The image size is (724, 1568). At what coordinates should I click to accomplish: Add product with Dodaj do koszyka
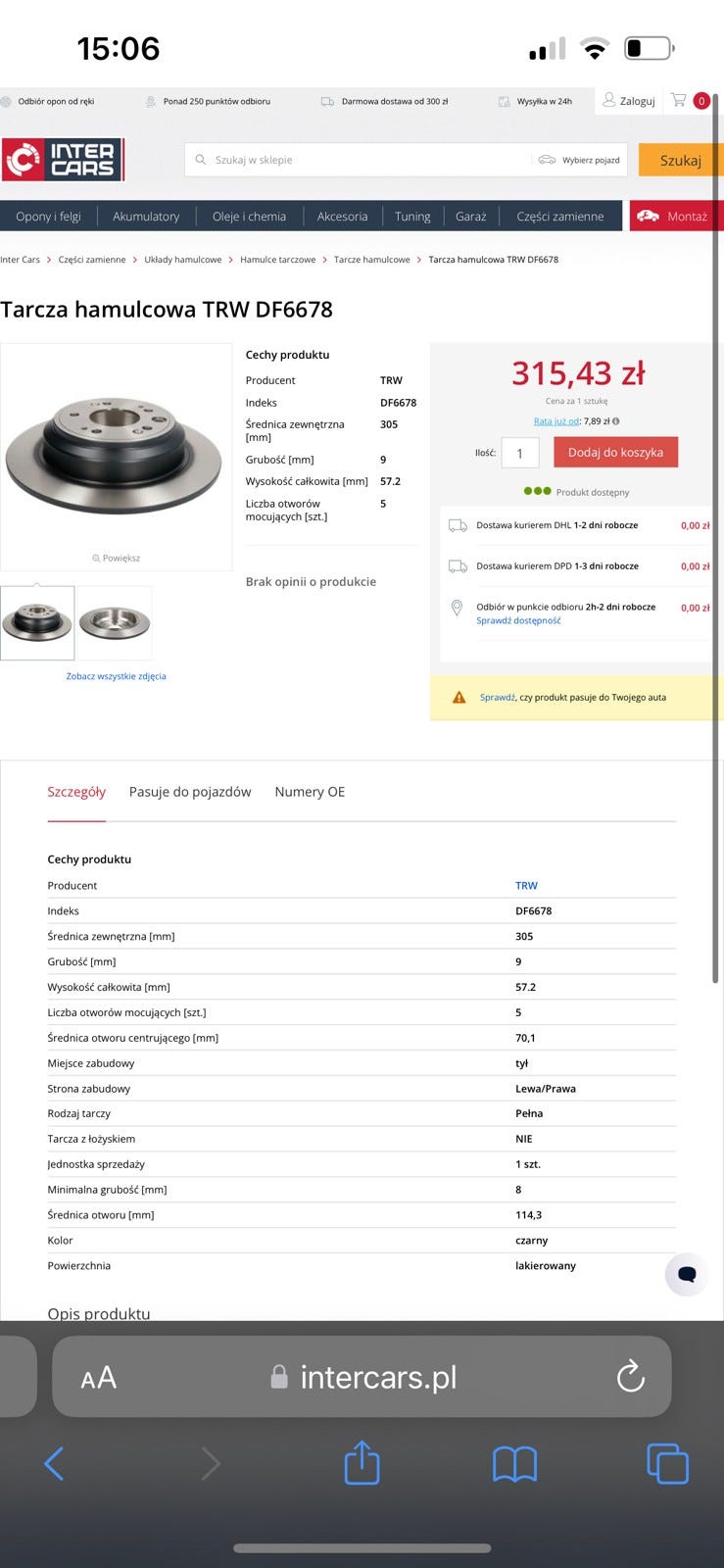point(615,452)
